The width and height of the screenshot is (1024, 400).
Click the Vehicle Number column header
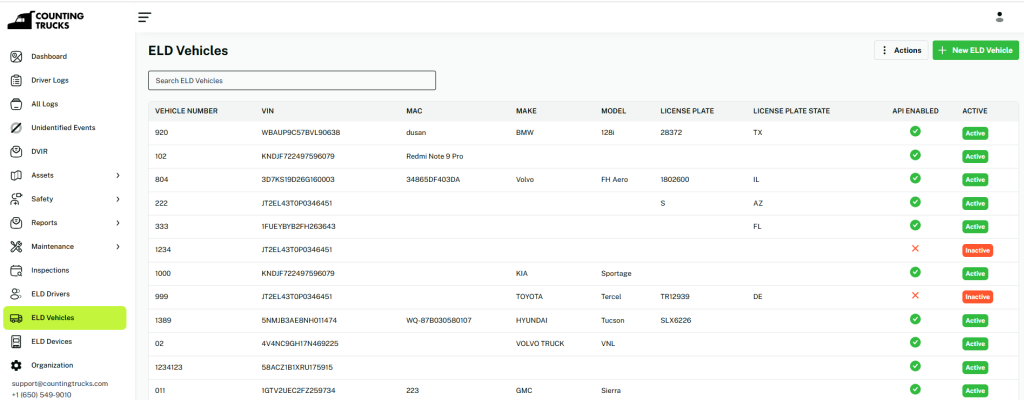point(186,110)
